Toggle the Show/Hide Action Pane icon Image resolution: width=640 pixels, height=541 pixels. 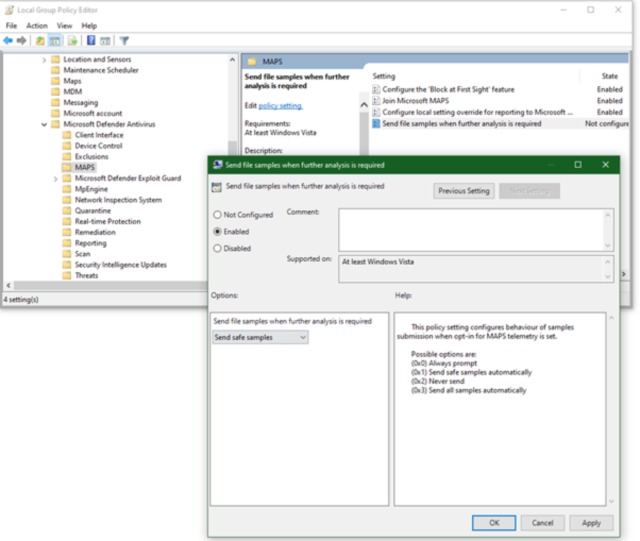point(105,40)
